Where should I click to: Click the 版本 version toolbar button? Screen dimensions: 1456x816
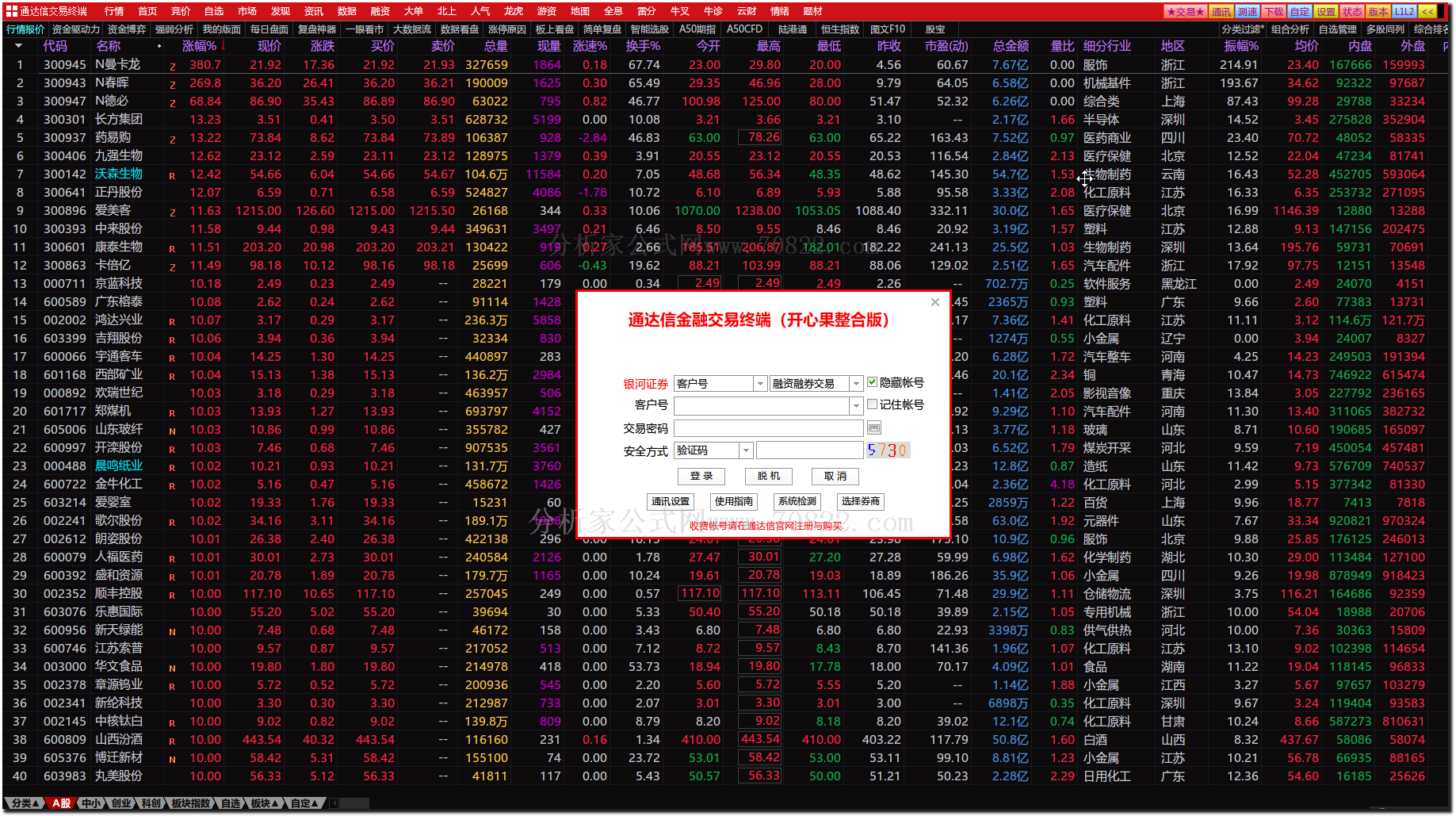click(1378, 11)
